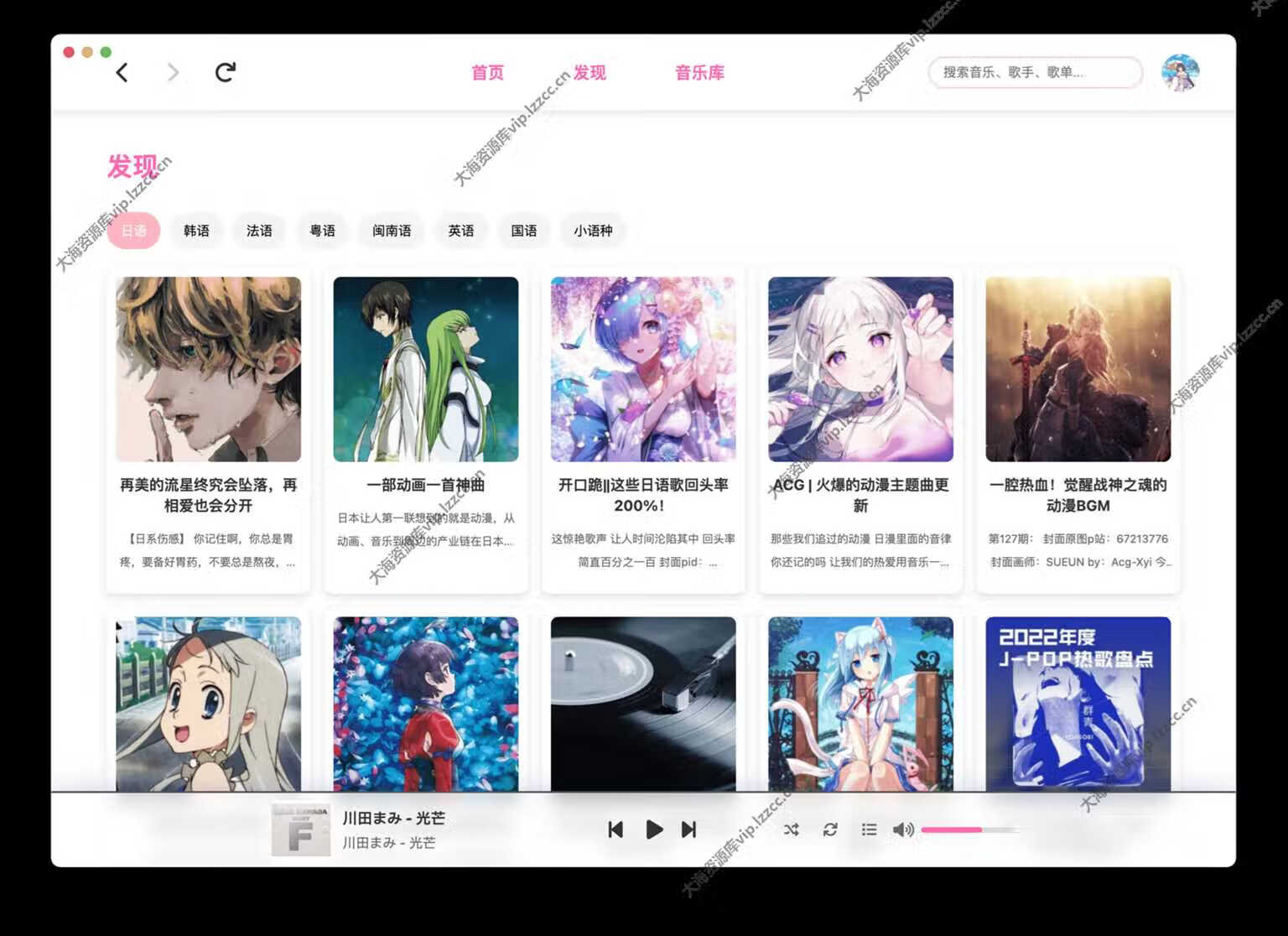Reload the page with refresh icon
This screenshot has width=1288, height=936.
(225, 72)
